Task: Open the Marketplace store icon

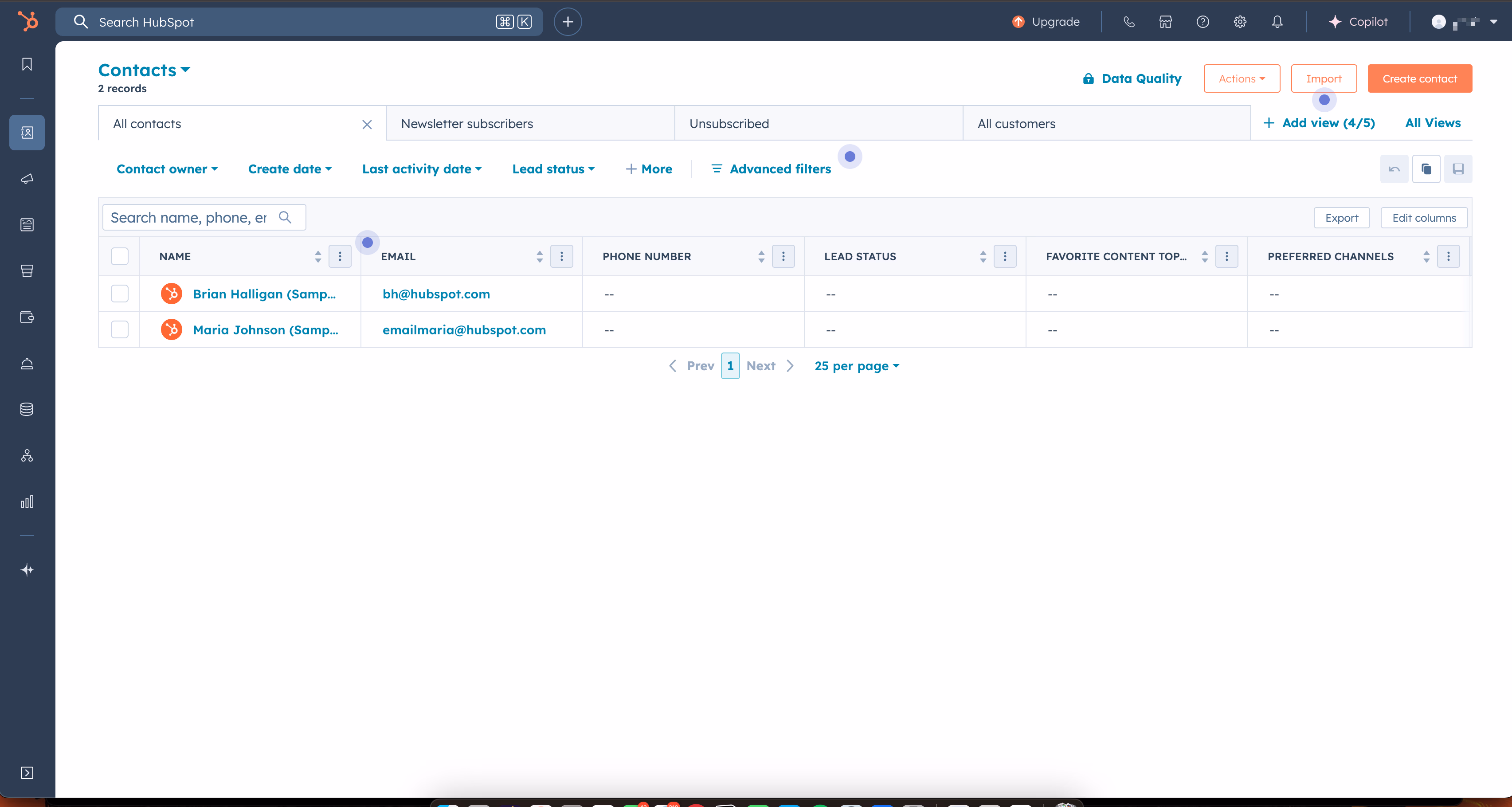Action: [1165, 22]
